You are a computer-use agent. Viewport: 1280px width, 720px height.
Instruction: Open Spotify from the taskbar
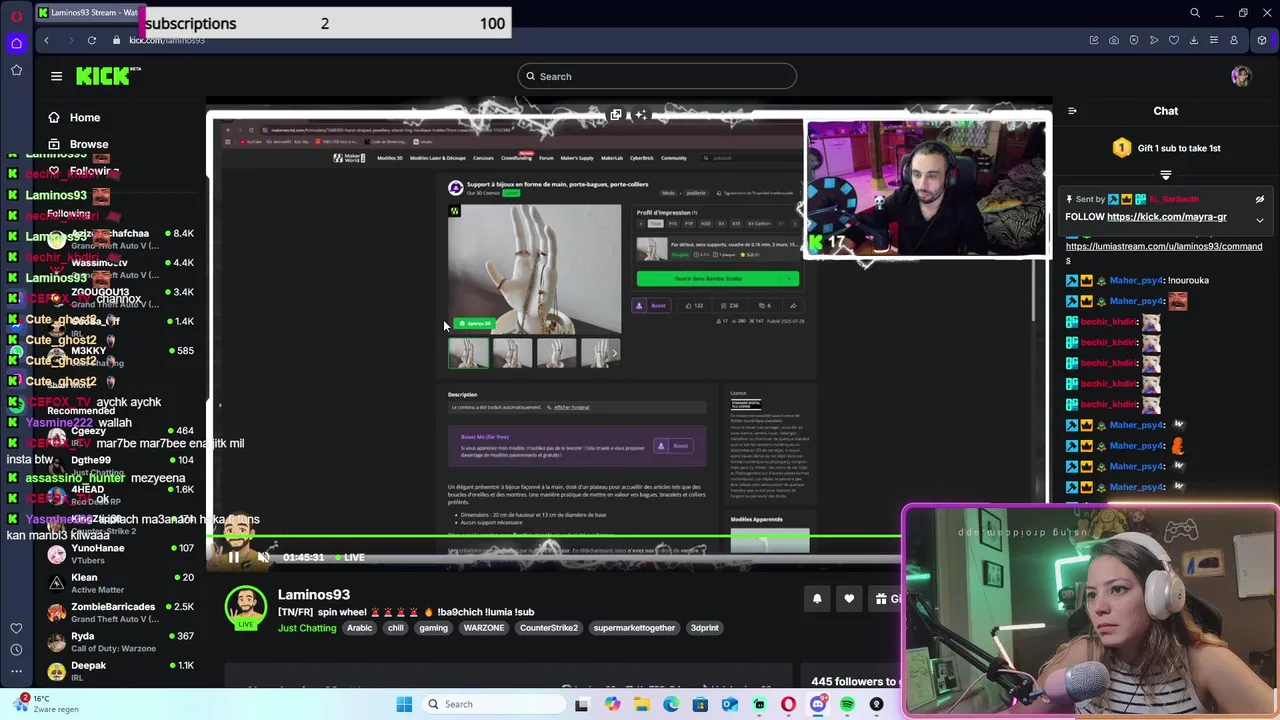[847, 704]
